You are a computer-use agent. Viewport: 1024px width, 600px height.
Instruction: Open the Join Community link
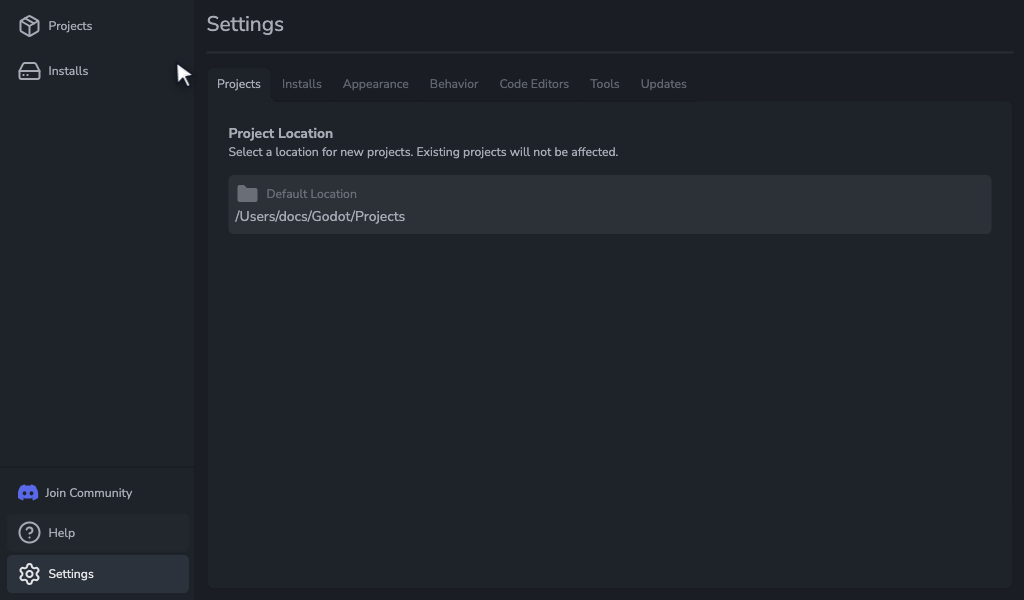point(88,493)
